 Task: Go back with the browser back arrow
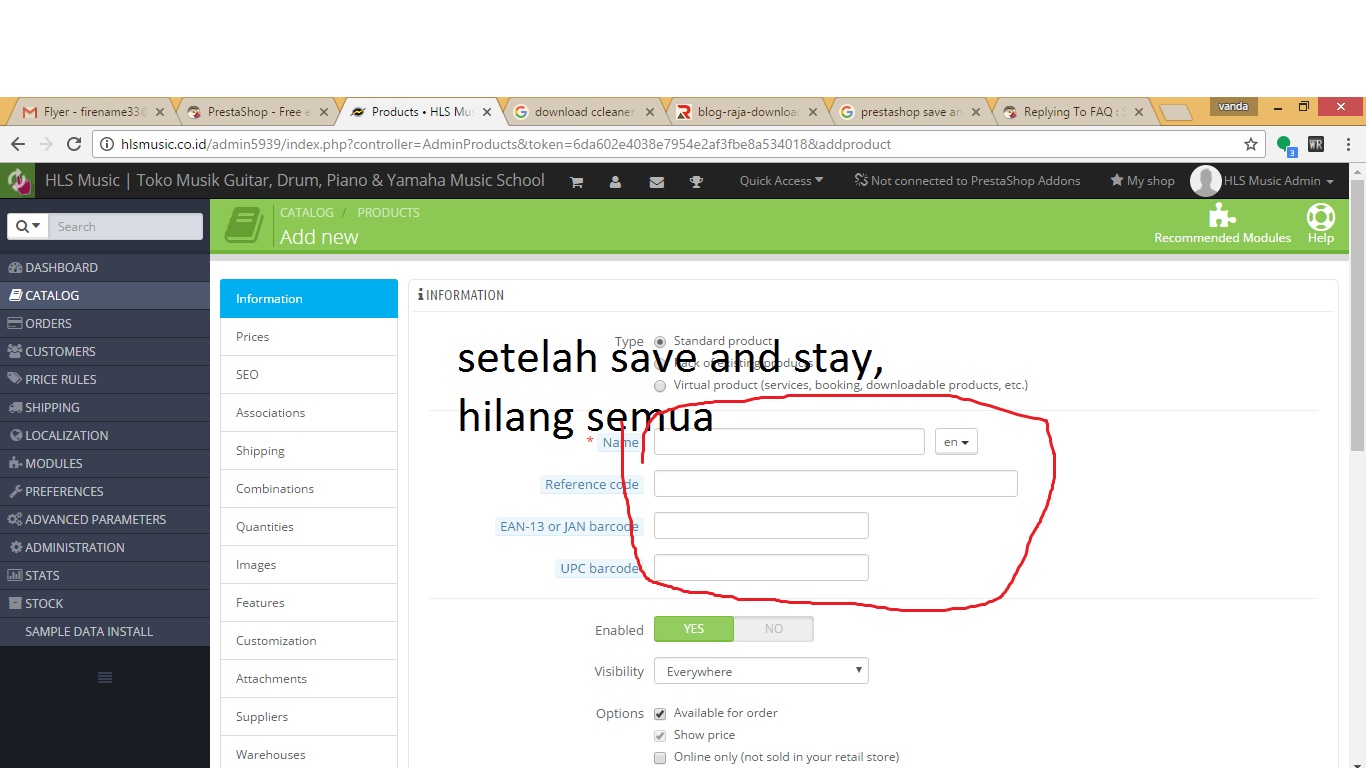[18, 144]
